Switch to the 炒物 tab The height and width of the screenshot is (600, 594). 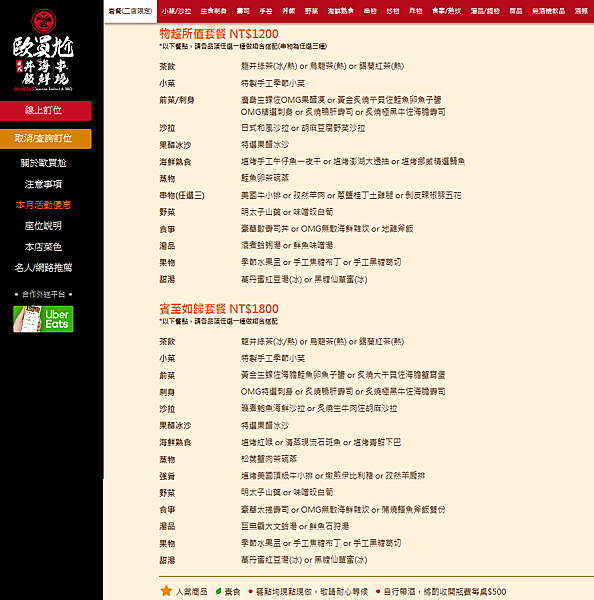pos(393,11)
